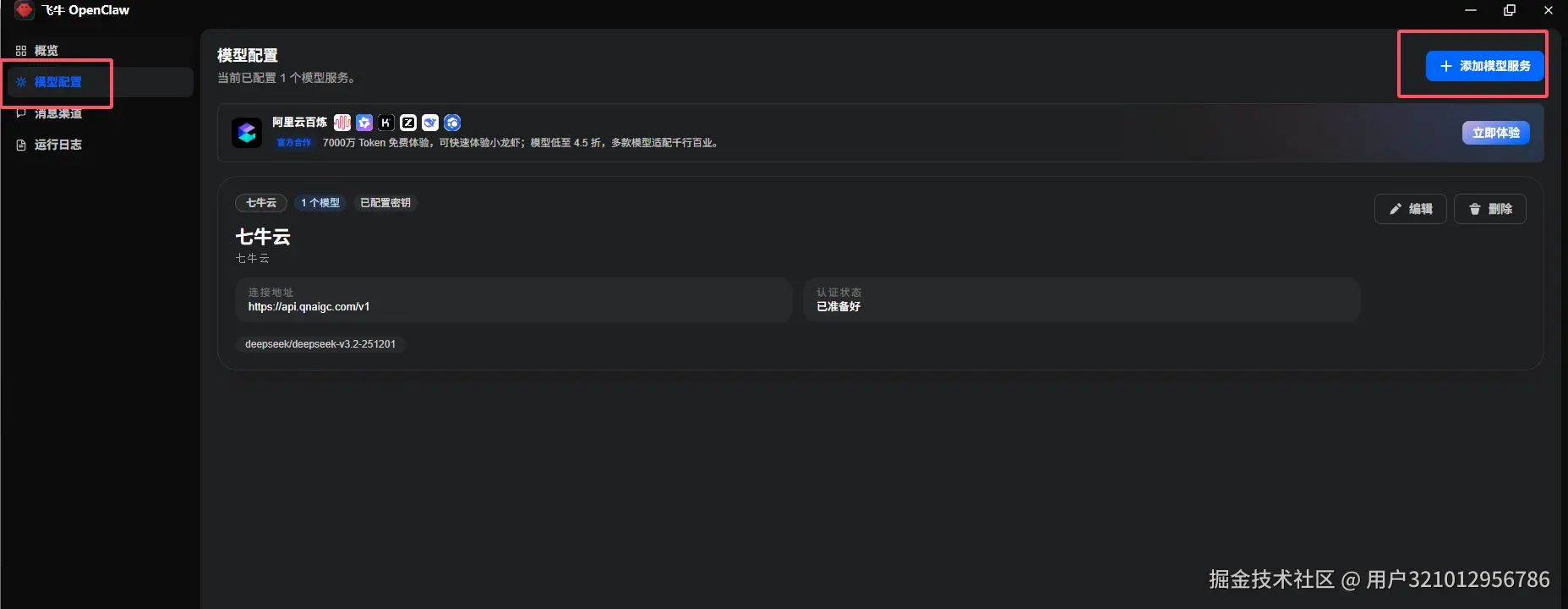Click the 1 个模型 tag

point(320,203)
